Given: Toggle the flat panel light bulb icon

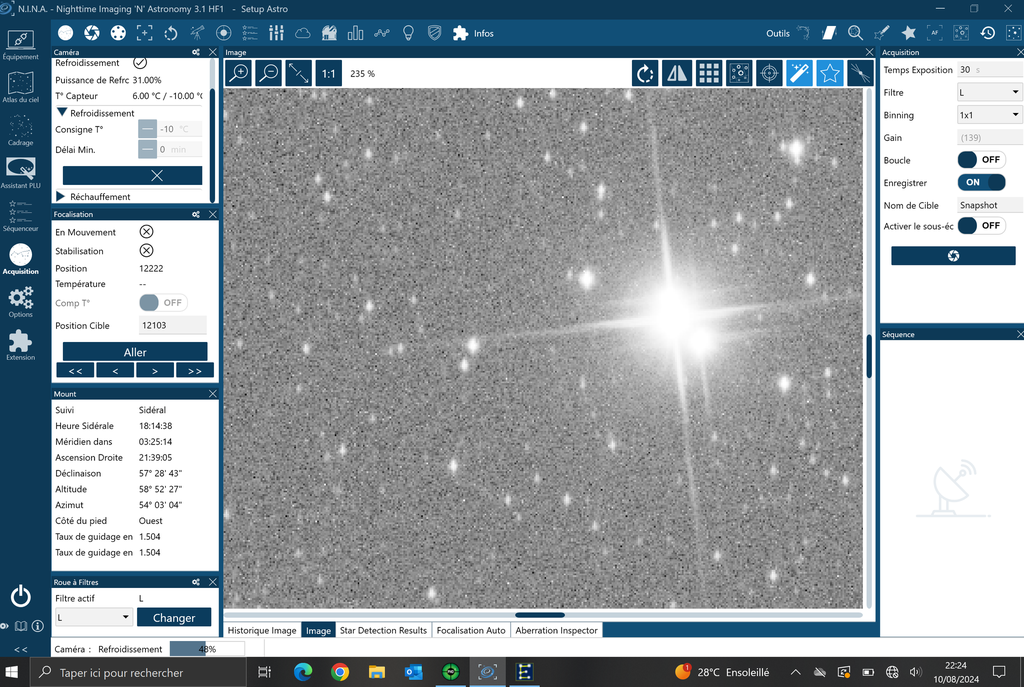Looking at the screenshot, I should click(408, 33).
